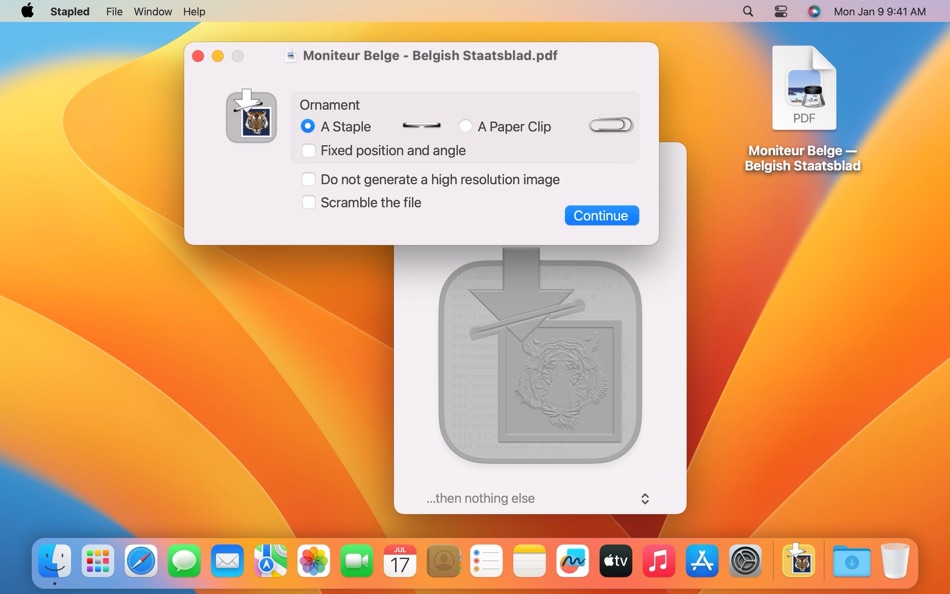Launch Safari from the Dock
This screenshot has width=950, height=594.
[x=141, y=561]
